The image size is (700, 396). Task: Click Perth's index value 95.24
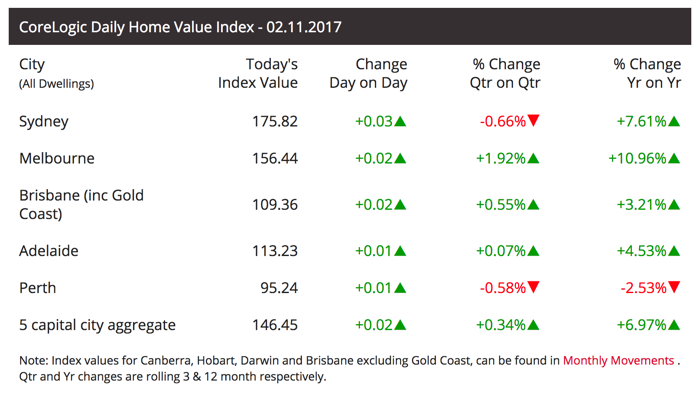click(x=279, y=288)
